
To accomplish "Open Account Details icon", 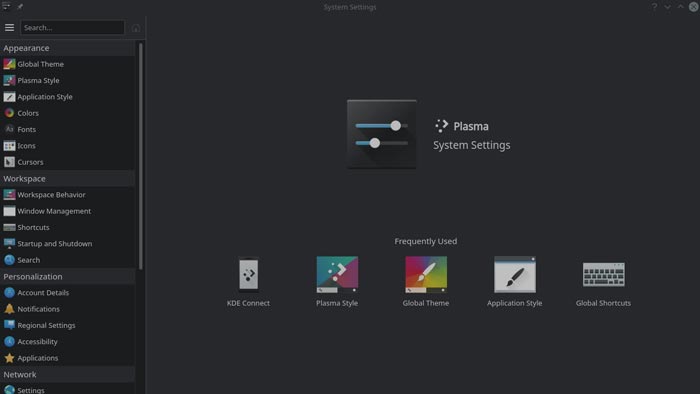I will [x=9, y=293].
